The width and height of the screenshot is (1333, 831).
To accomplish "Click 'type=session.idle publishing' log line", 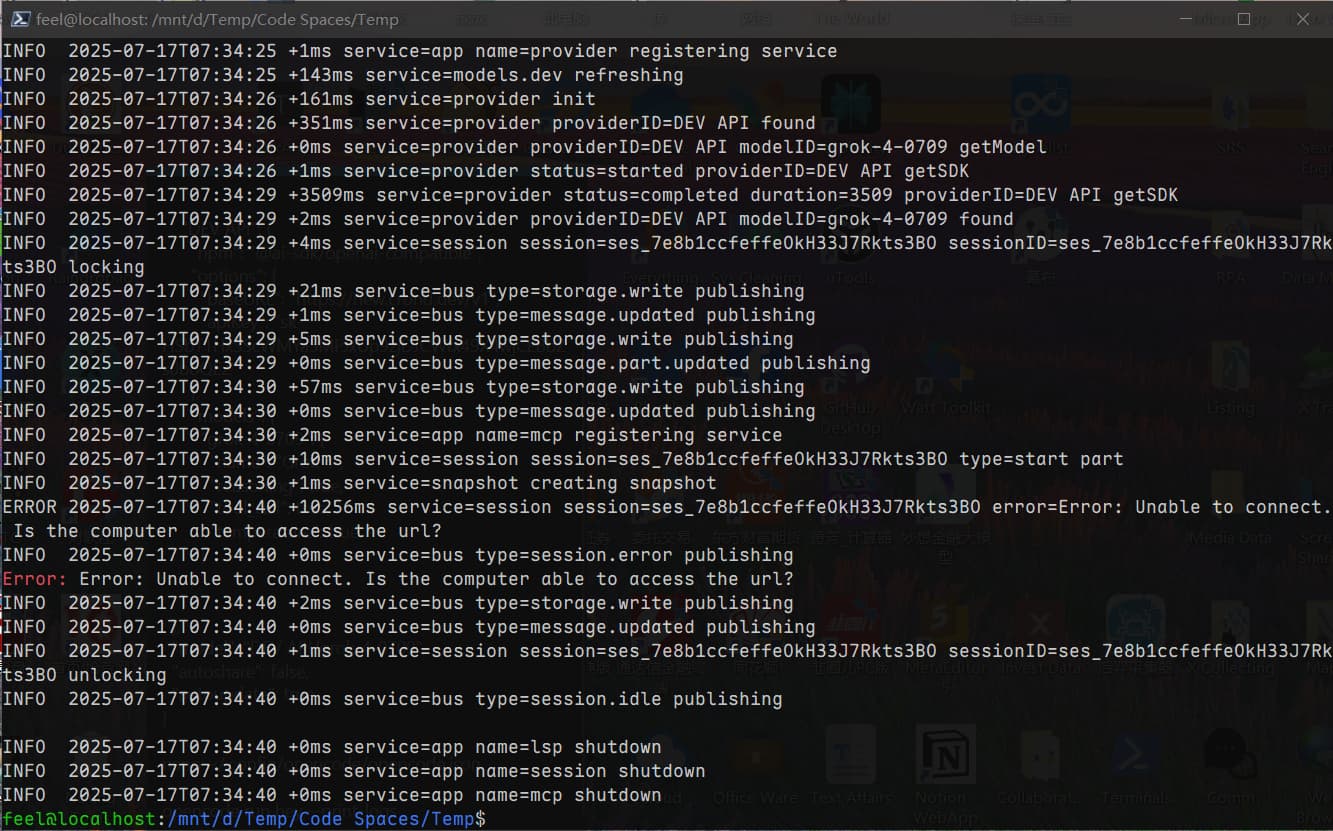I will [392, 699].
